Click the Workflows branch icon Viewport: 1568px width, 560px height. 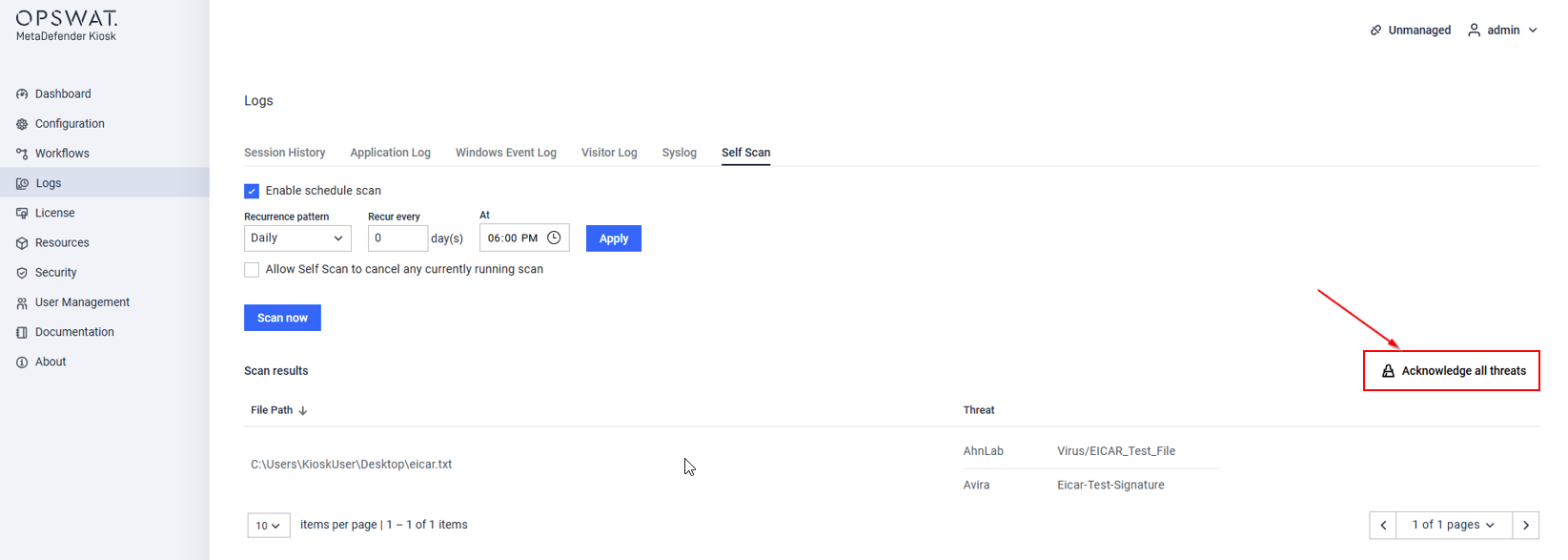click(x=22, y=154)
